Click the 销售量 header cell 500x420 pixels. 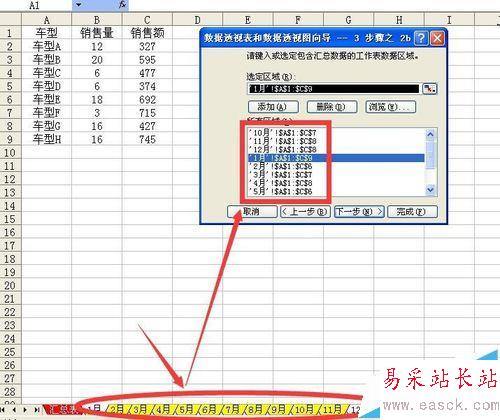(x=97, y=33)
